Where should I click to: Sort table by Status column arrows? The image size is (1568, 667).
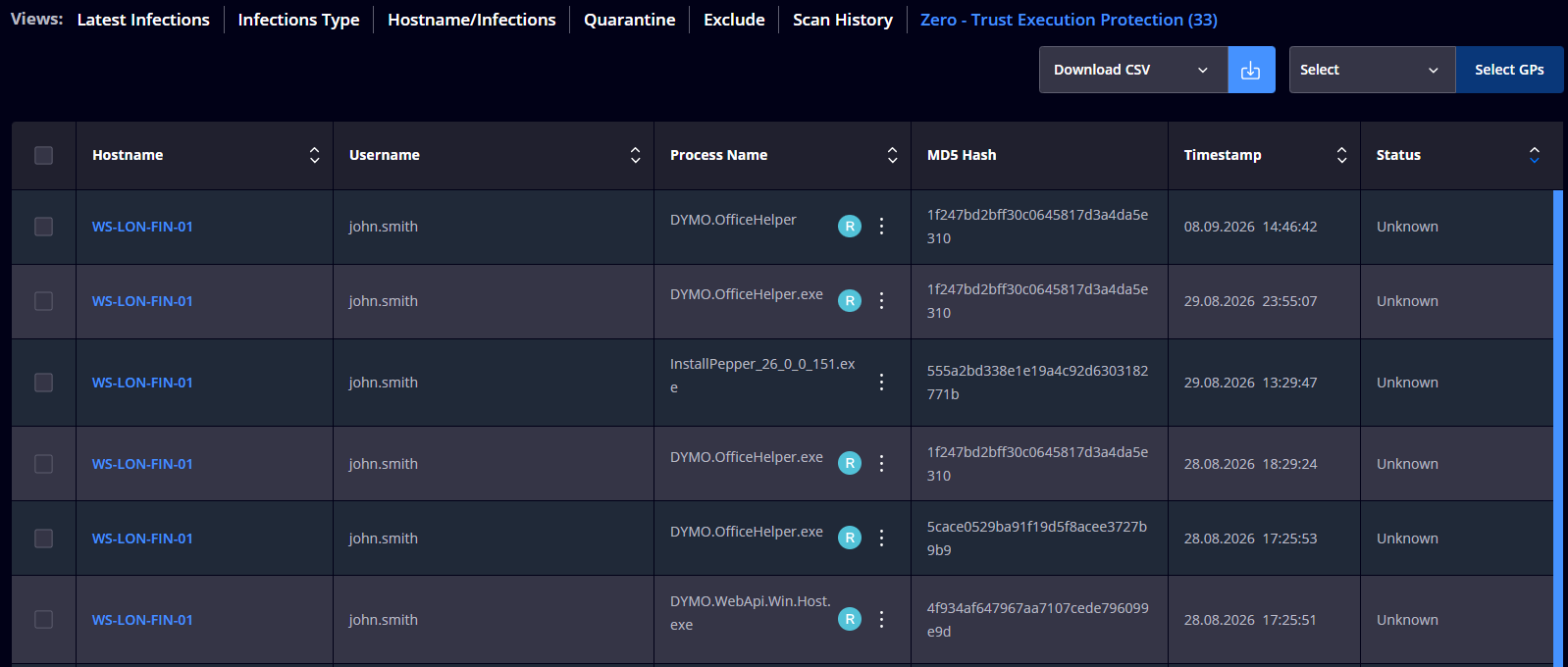tap(1534, 155)
